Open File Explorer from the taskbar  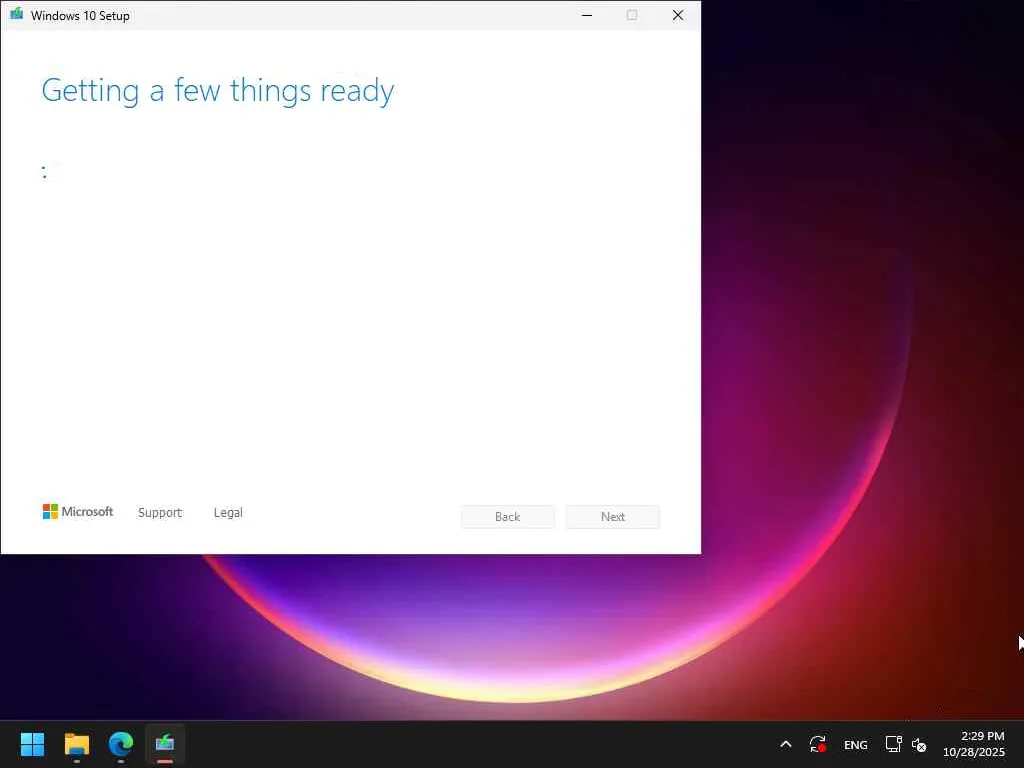click(77, 744)
